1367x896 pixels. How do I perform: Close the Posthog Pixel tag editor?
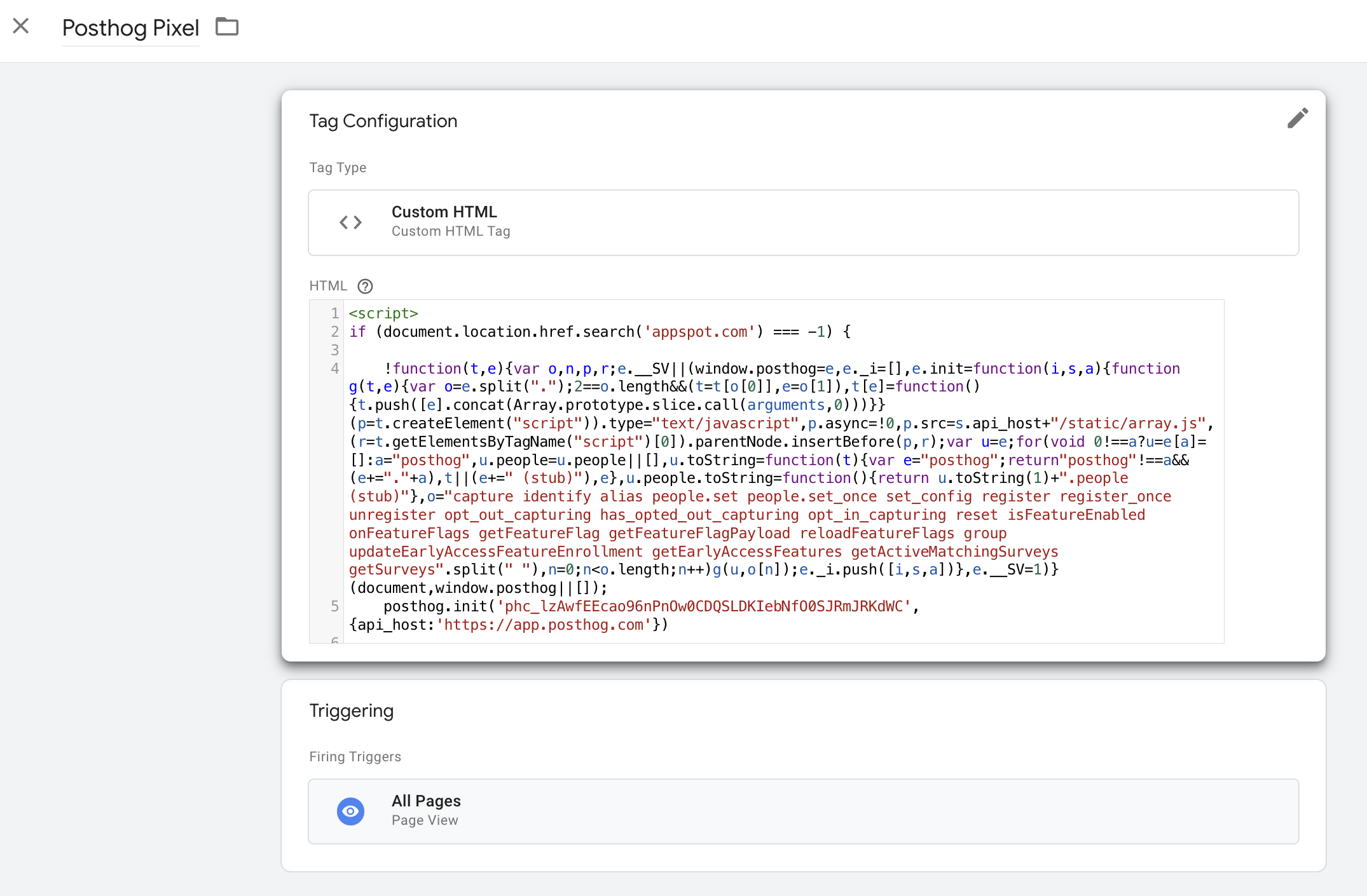(x=21, y=26)
